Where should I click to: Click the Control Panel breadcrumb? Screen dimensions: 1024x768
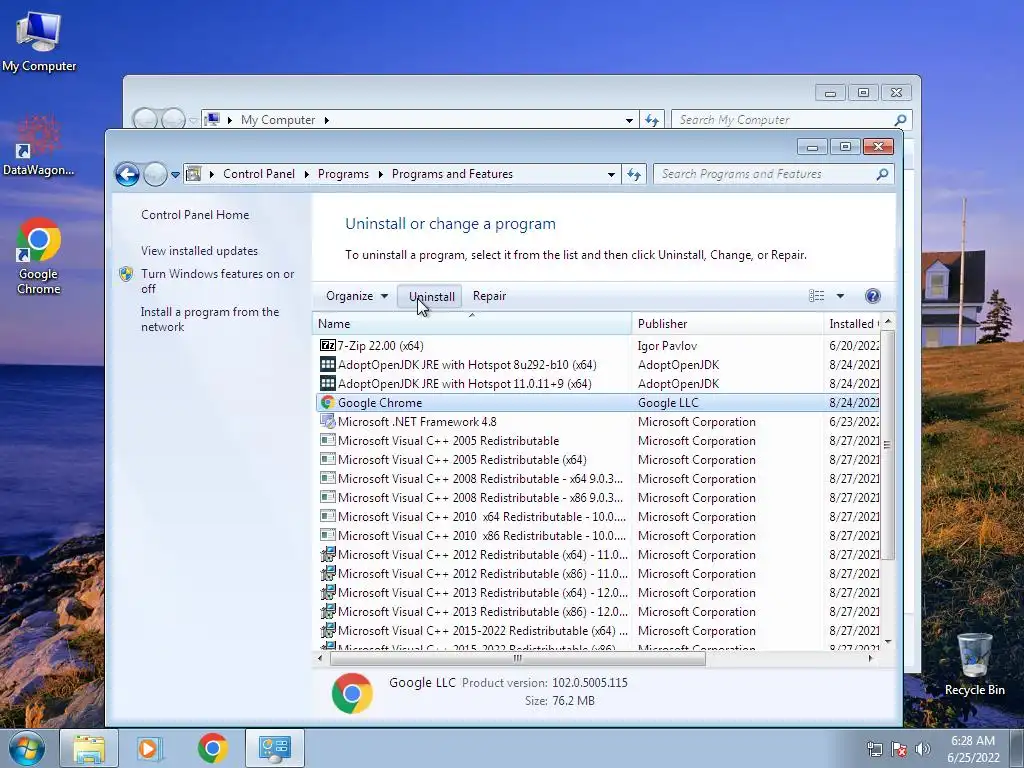(259, 174)
